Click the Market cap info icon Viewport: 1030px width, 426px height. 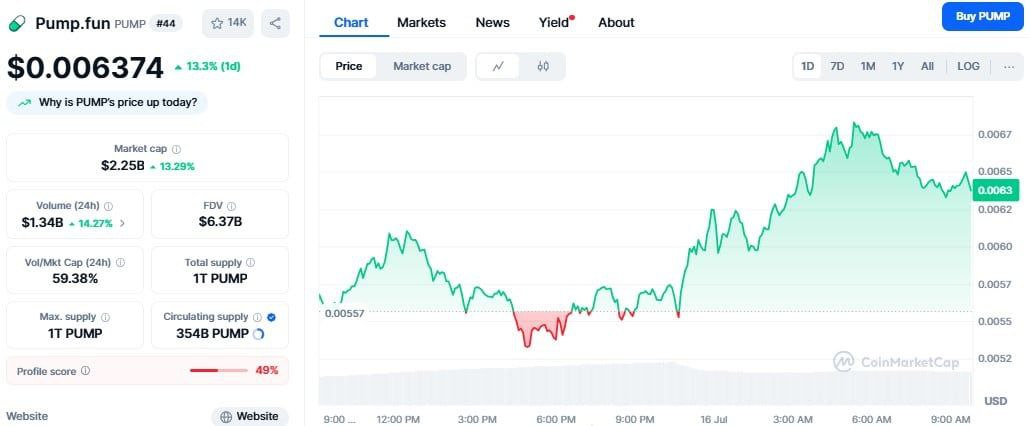[177, 149]
